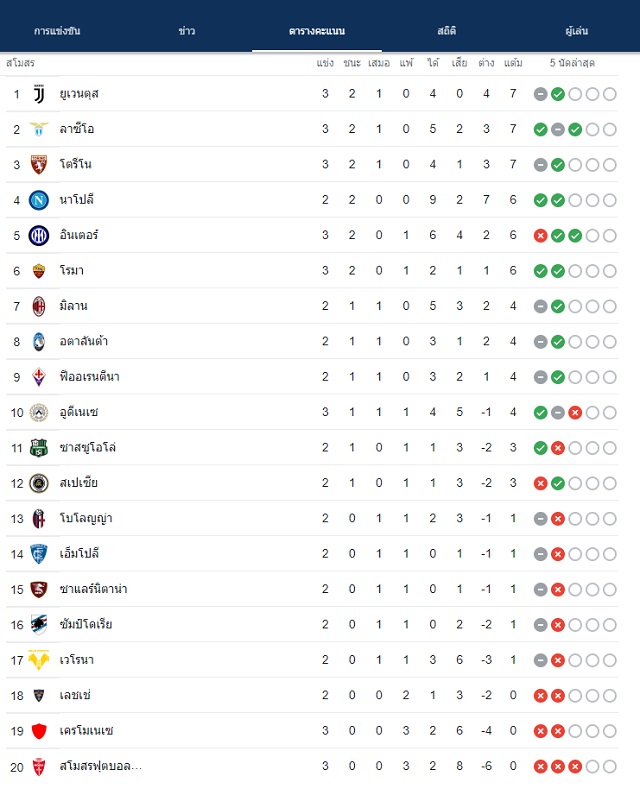Click Juventus' green win form indicator

tap(558, 94)
